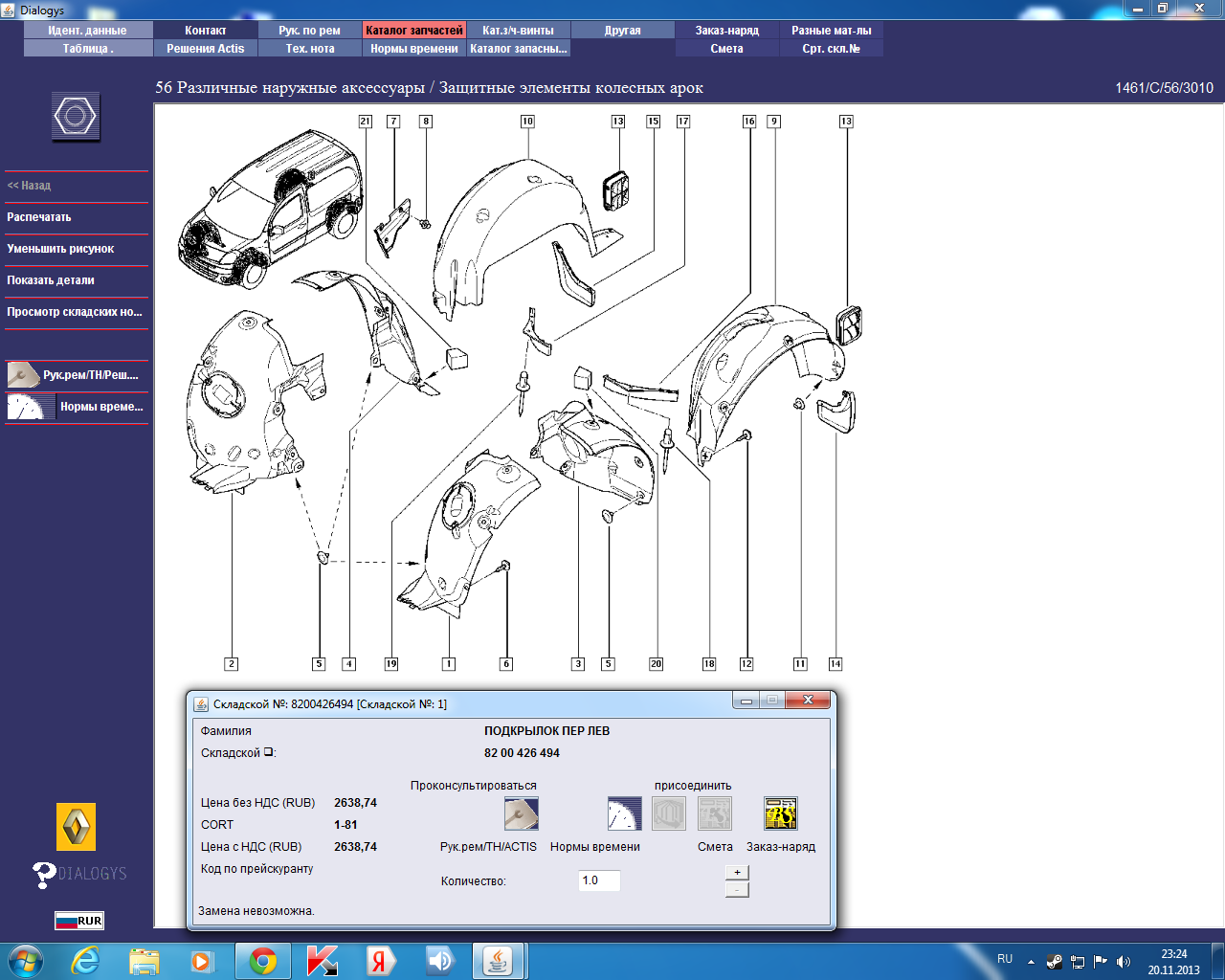Viewport: 1225px width, 980px height.
Task: Select part callout number 20 in diagram
Action: (x=656, y=664)
